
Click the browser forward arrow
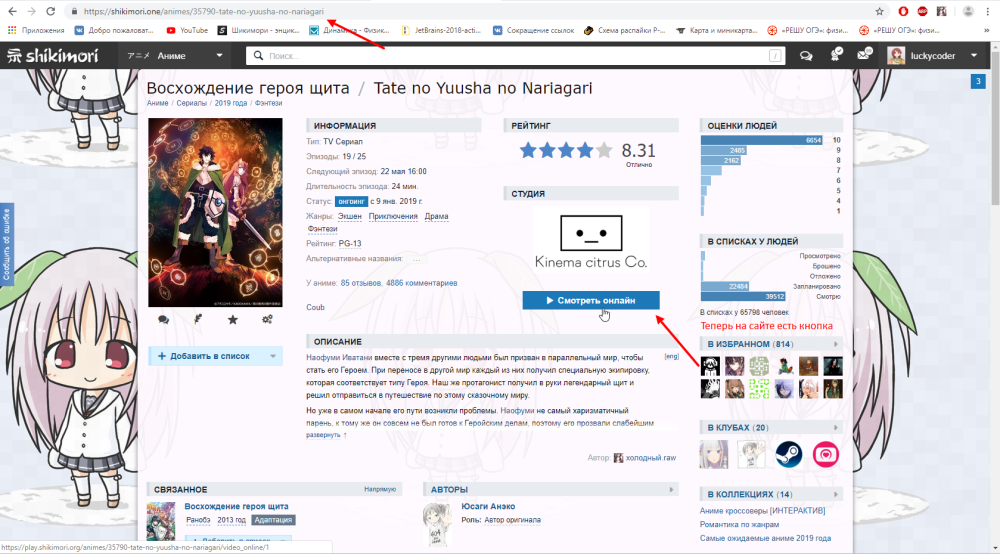pyautogui.click(x=31, y=11)
